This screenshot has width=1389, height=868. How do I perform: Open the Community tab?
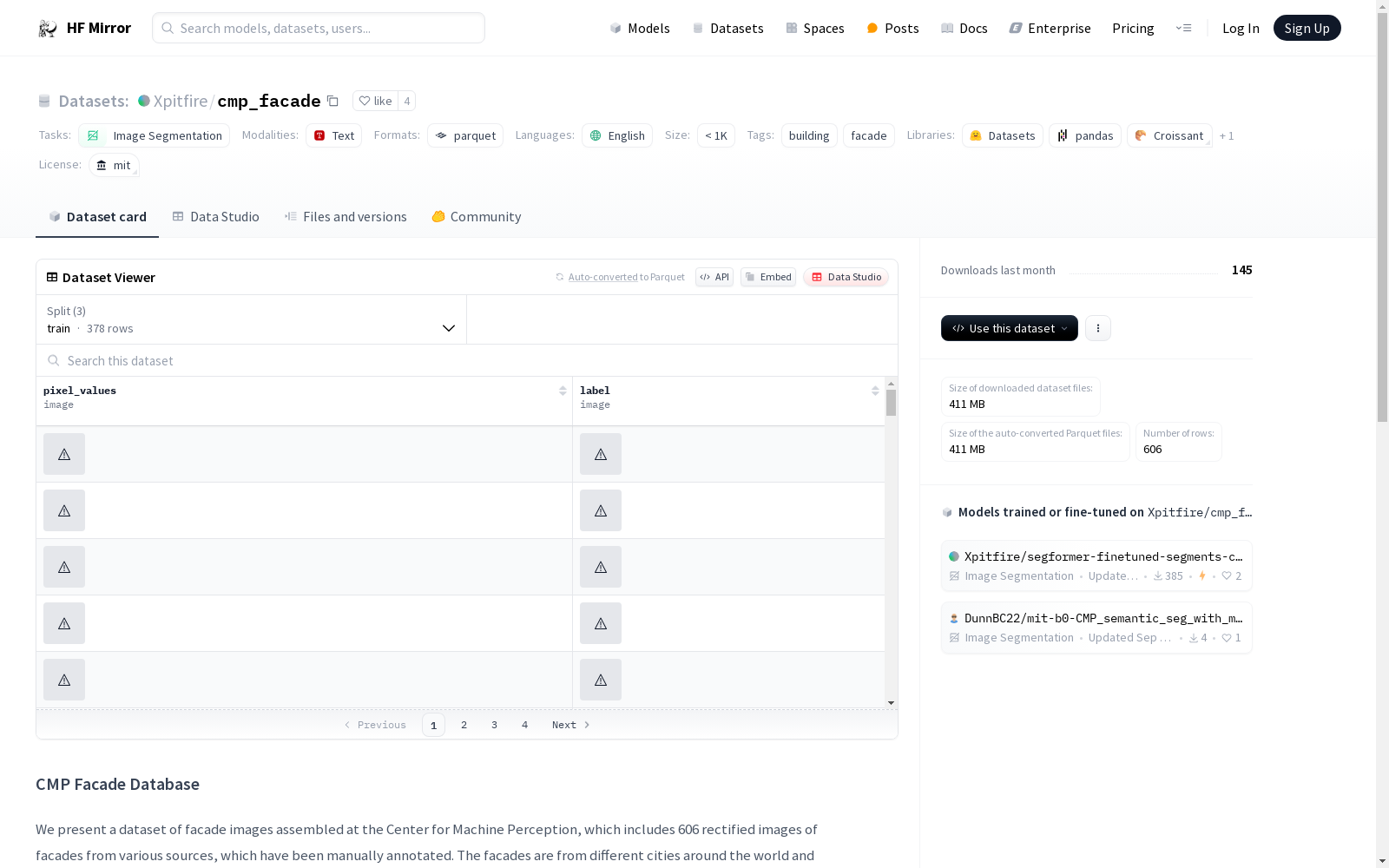coord(476,217)
